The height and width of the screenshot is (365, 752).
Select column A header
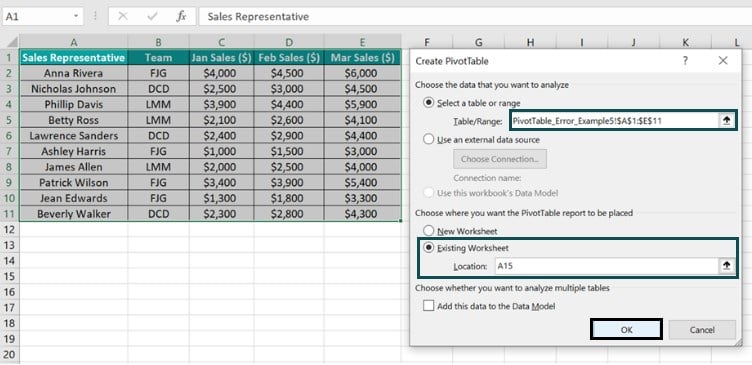pyautogui.click(x=73, y=42)
